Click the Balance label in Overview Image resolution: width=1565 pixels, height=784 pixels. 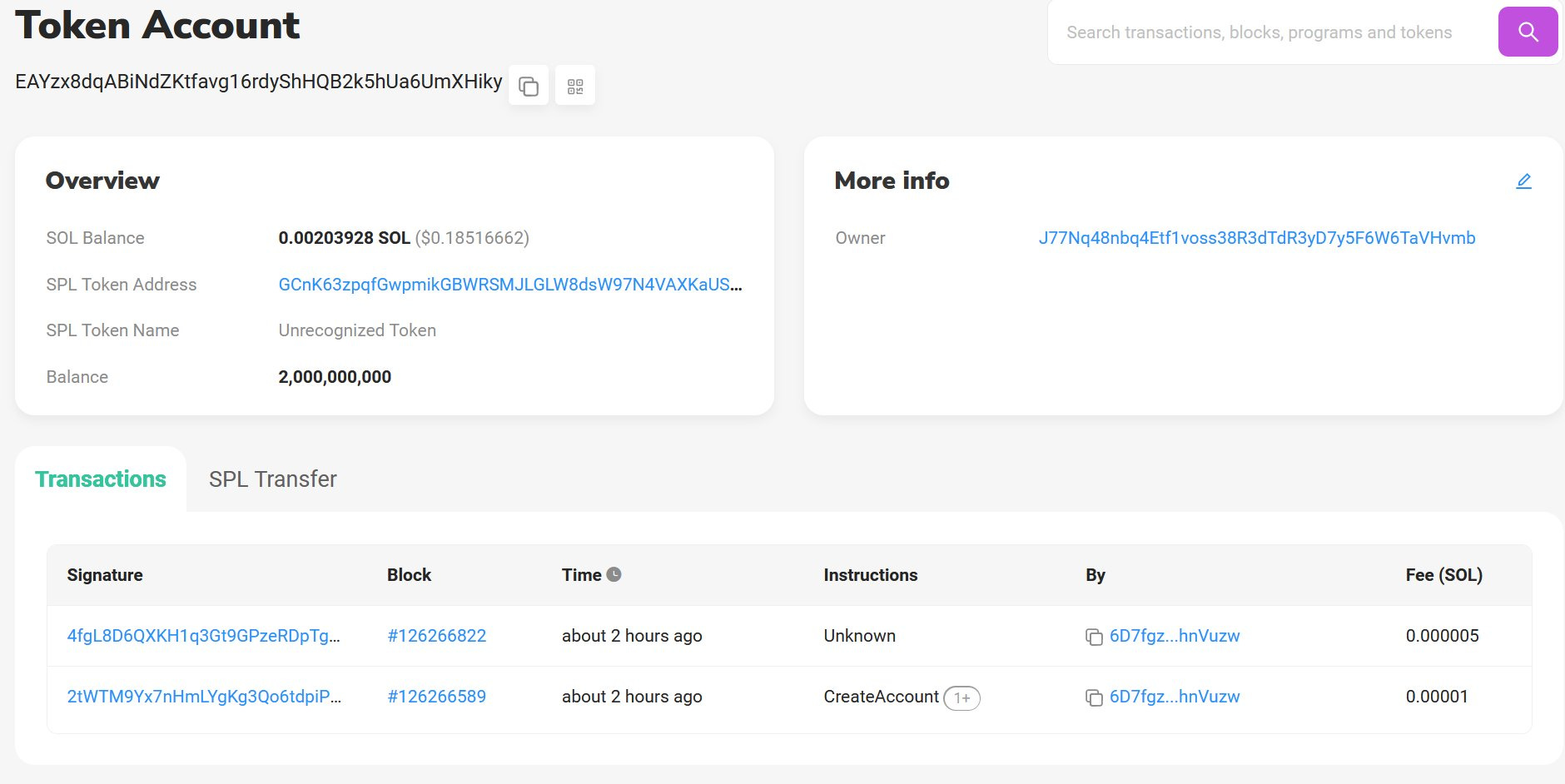point(77,377)
